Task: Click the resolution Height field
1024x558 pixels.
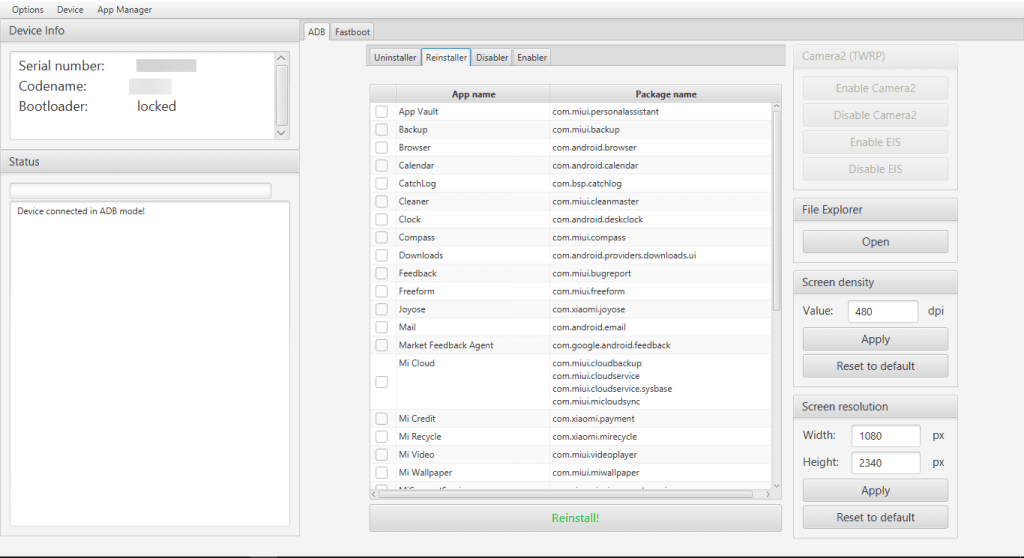Action: [x=886, y=463]
